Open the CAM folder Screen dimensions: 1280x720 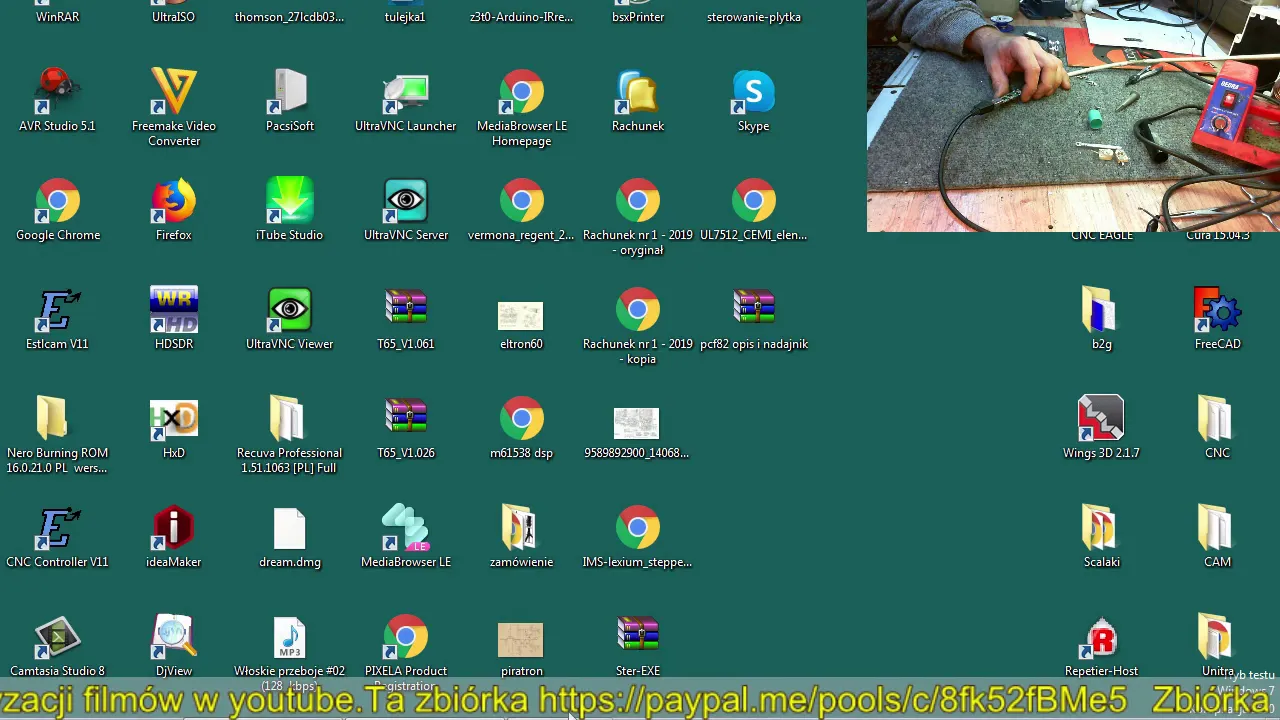pos(1218,536)
